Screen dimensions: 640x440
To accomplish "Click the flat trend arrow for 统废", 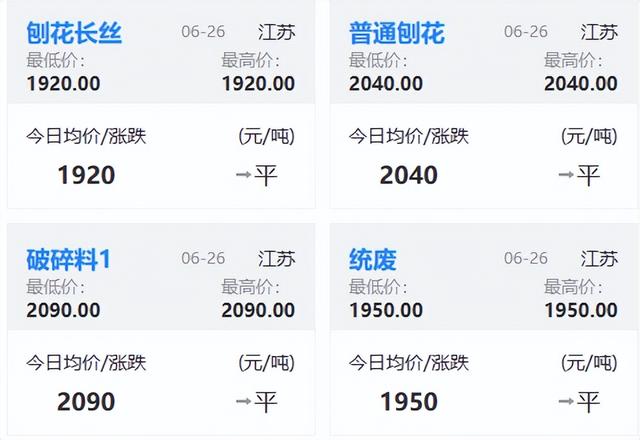I will tap(566, 402).
